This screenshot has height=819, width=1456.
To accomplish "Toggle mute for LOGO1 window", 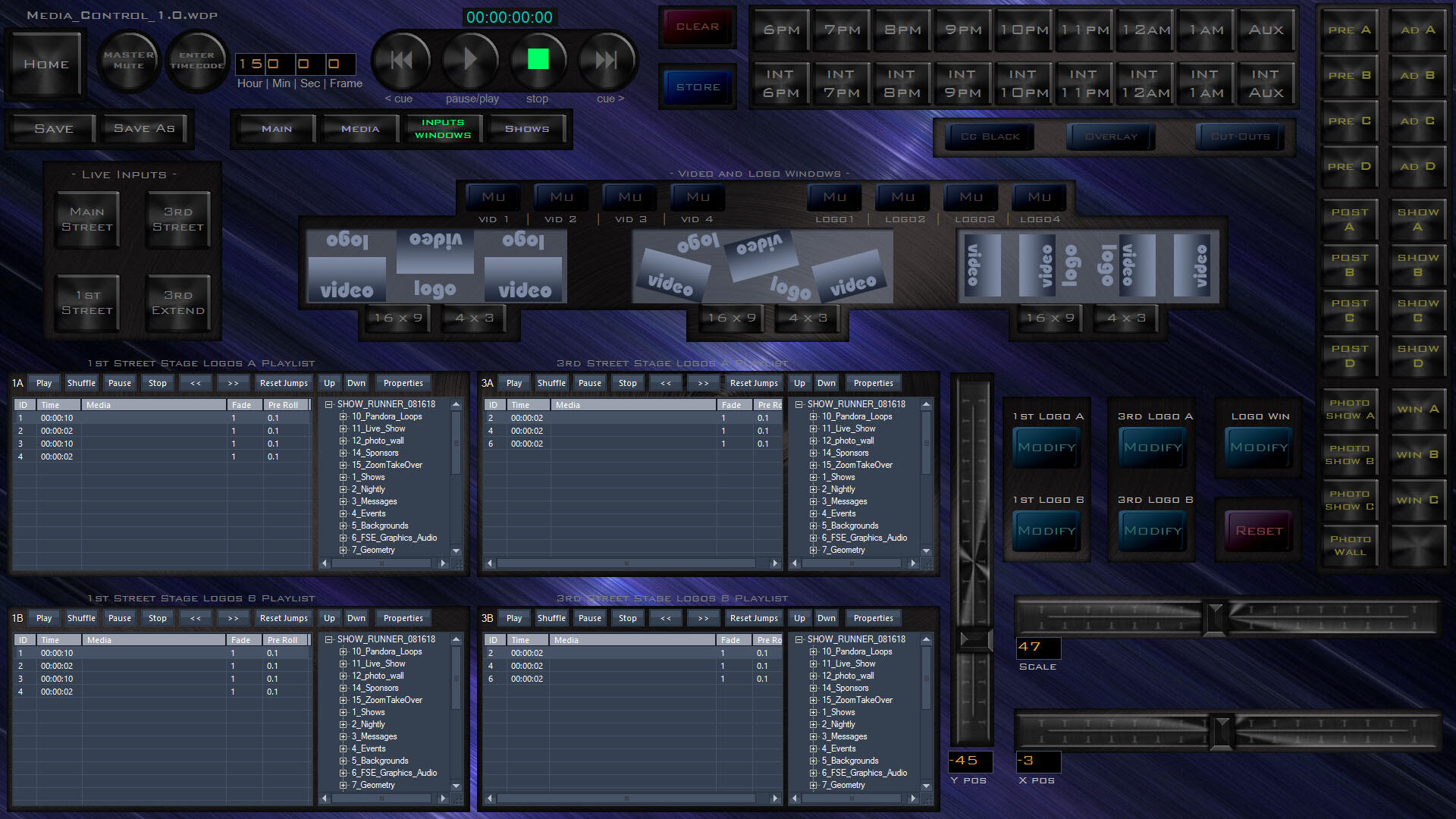I will point(835,197).
